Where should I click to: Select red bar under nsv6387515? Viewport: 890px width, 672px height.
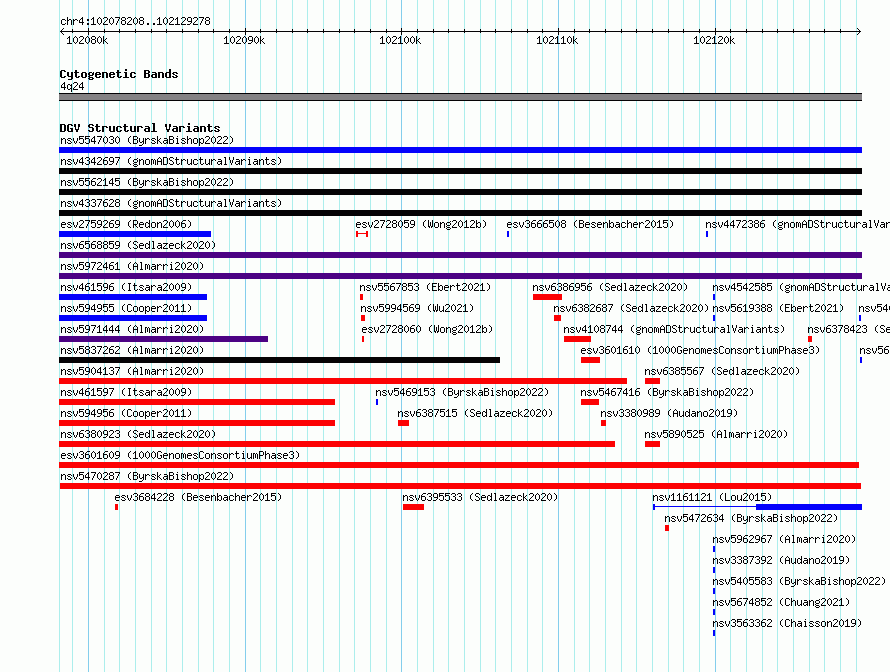pos(404,423)
